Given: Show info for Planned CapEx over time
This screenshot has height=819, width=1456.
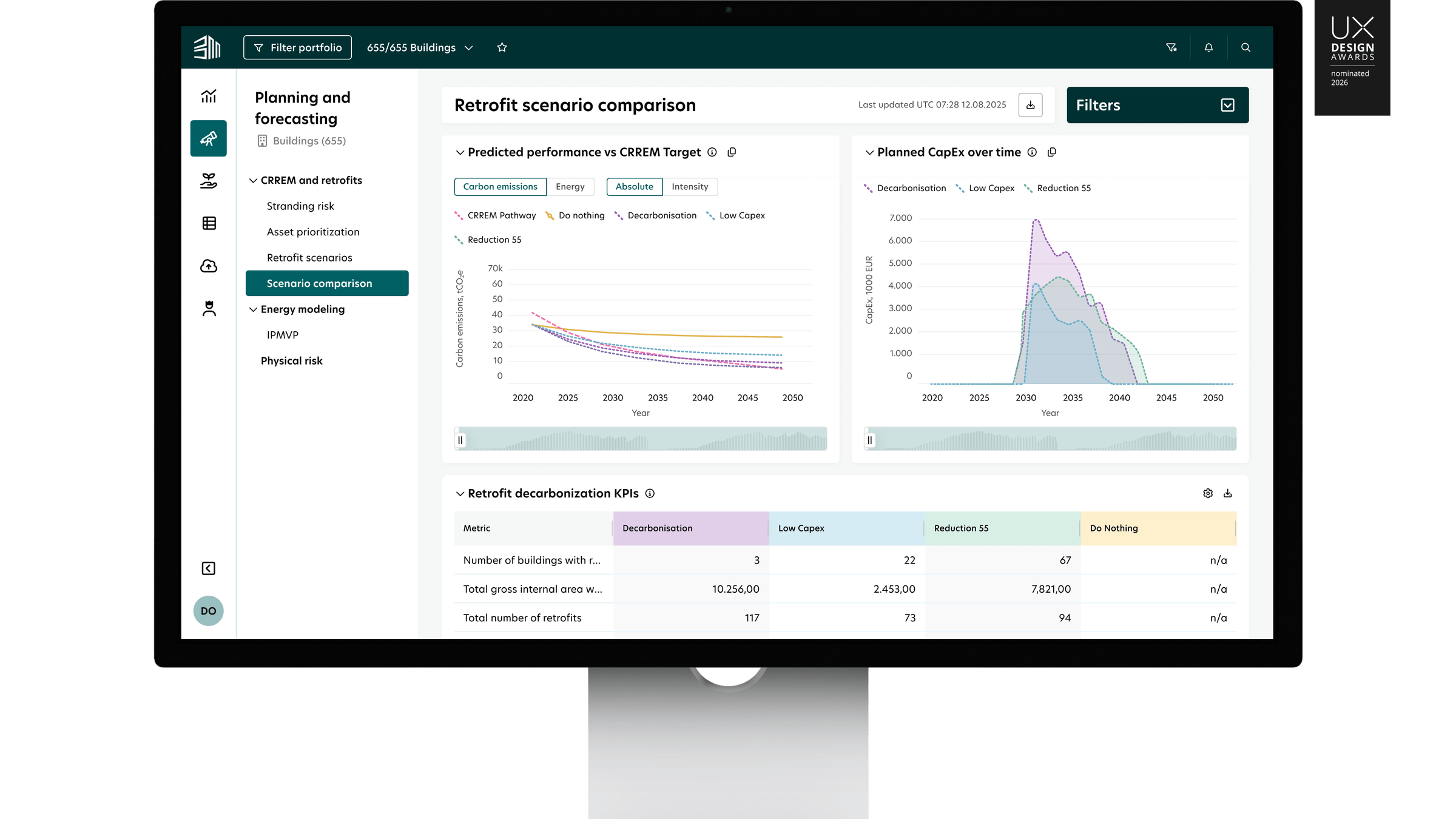Looking at the screenshot, I should pyautogui.click(x=1032, y=152).
